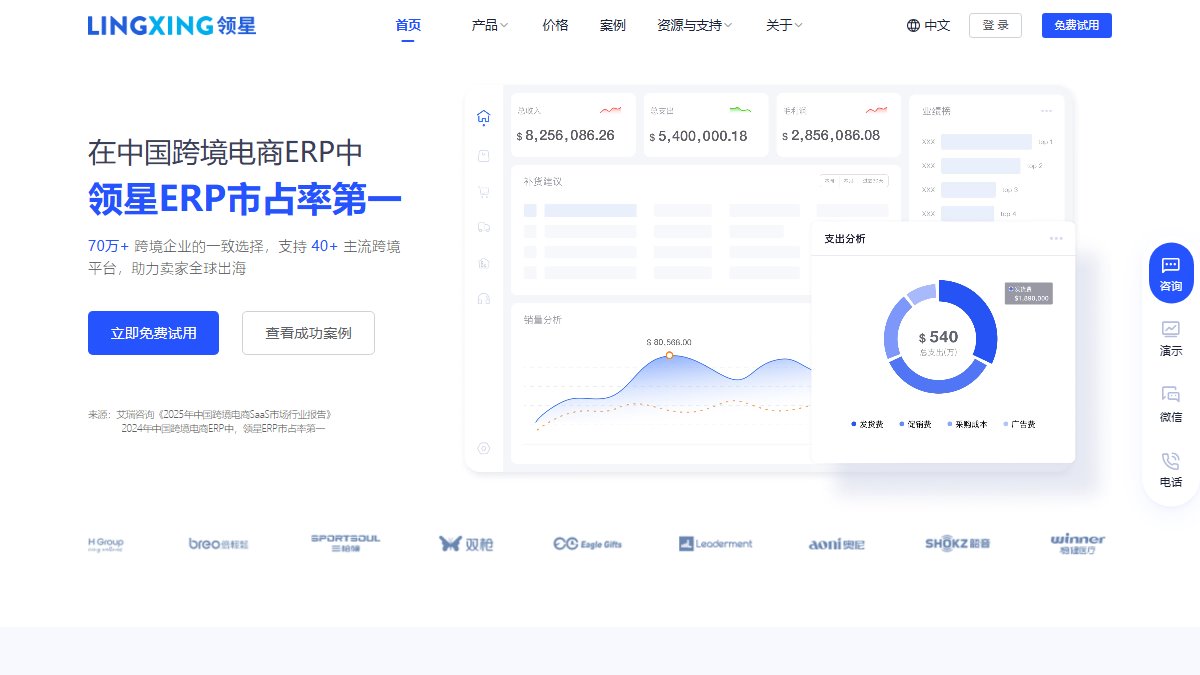The height and width of the screenshot is (675, 1200).
Task: Click the 双枪 brand logo
Action: point(466,543)
